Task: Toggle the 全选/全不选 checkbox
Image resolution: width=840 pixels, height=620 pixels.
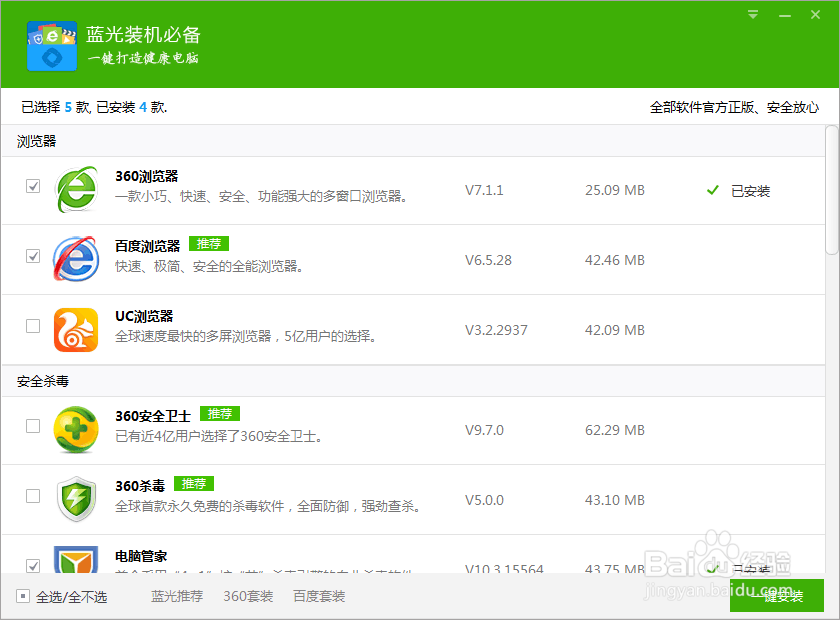Action: tap(23, 596)
